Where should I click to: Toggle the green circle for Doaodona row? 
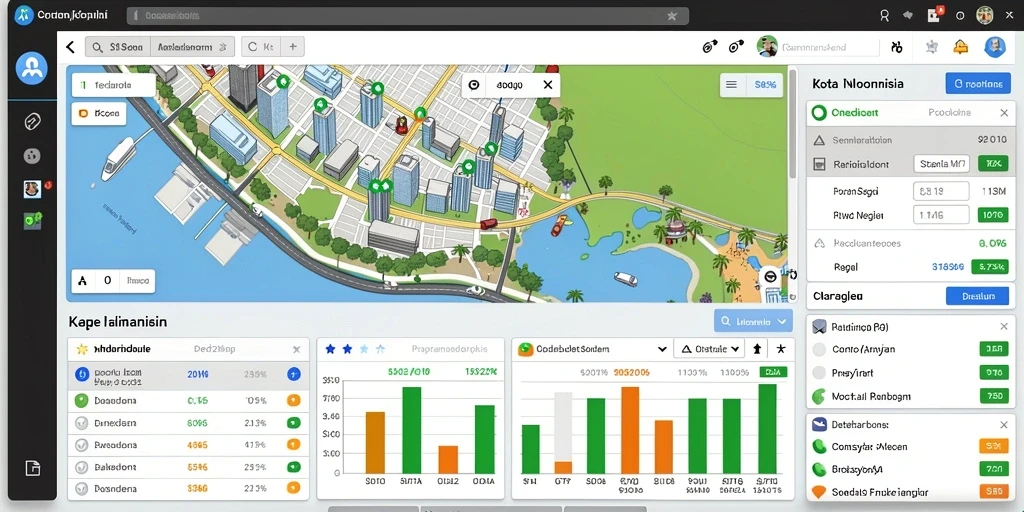(x=82, y=400)
